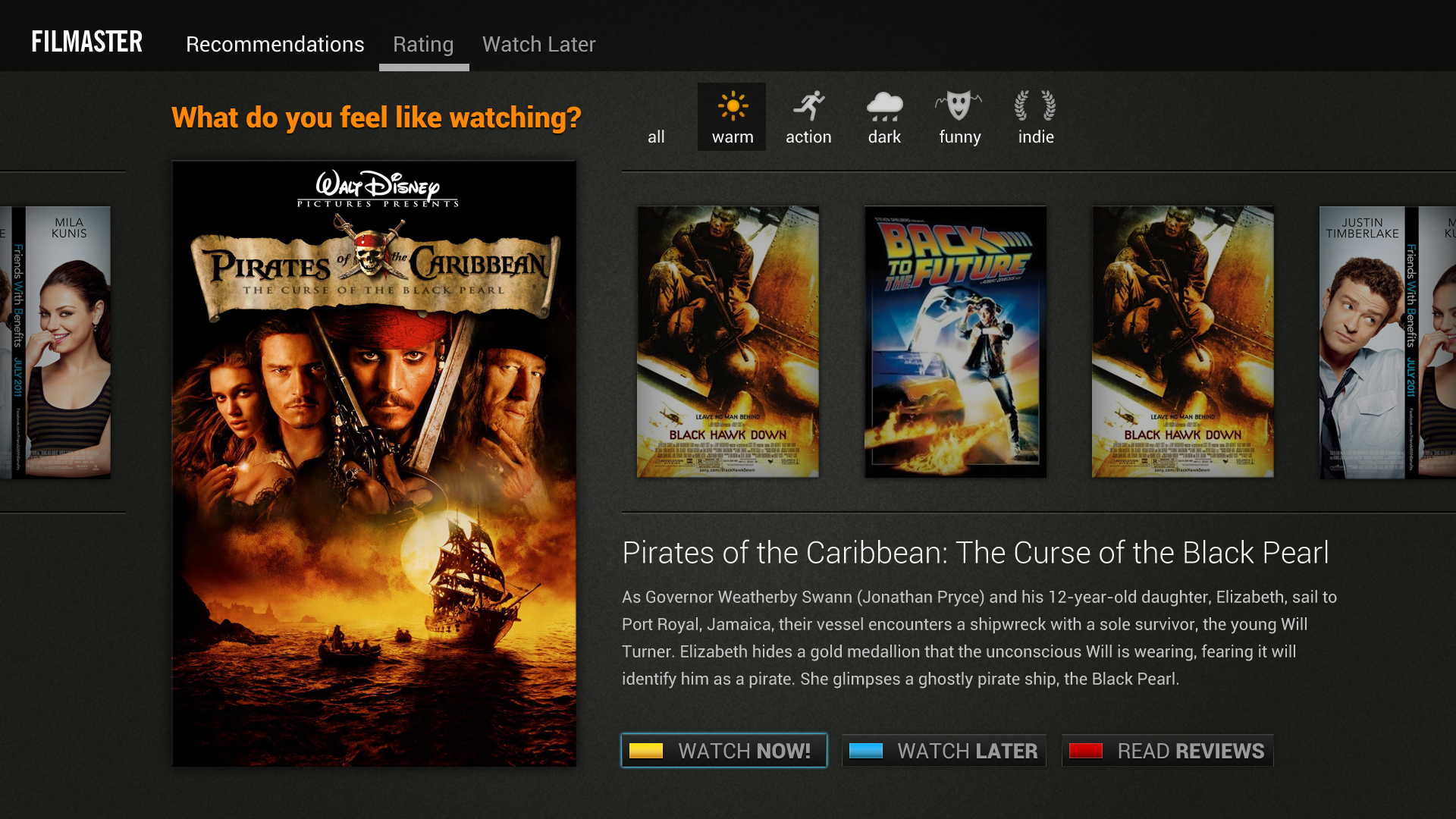
Task: Select the Black Hawk Down poster right of Back to the Future
Action: (1183, 342)
